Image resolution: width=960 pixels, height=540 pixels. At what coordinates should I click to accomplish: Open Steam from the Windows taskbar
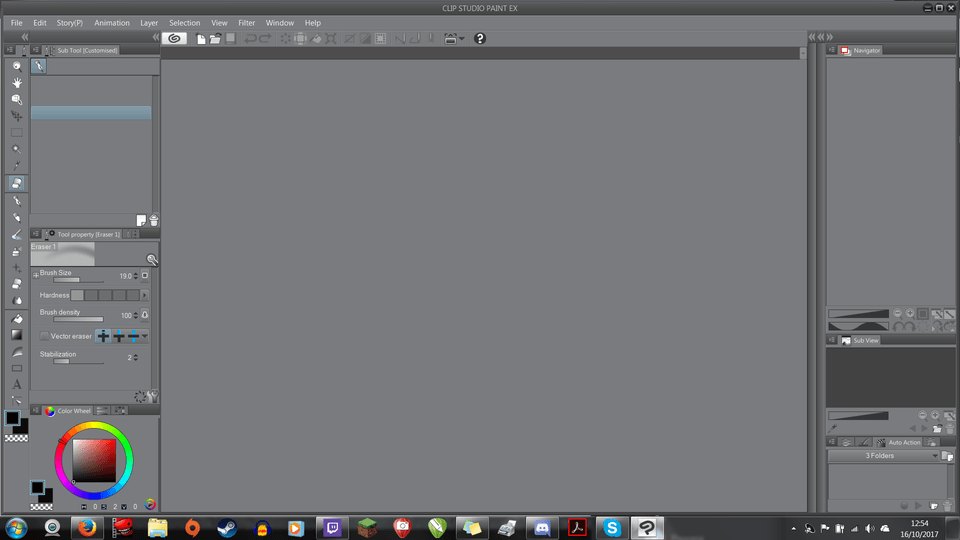(227, 528)
